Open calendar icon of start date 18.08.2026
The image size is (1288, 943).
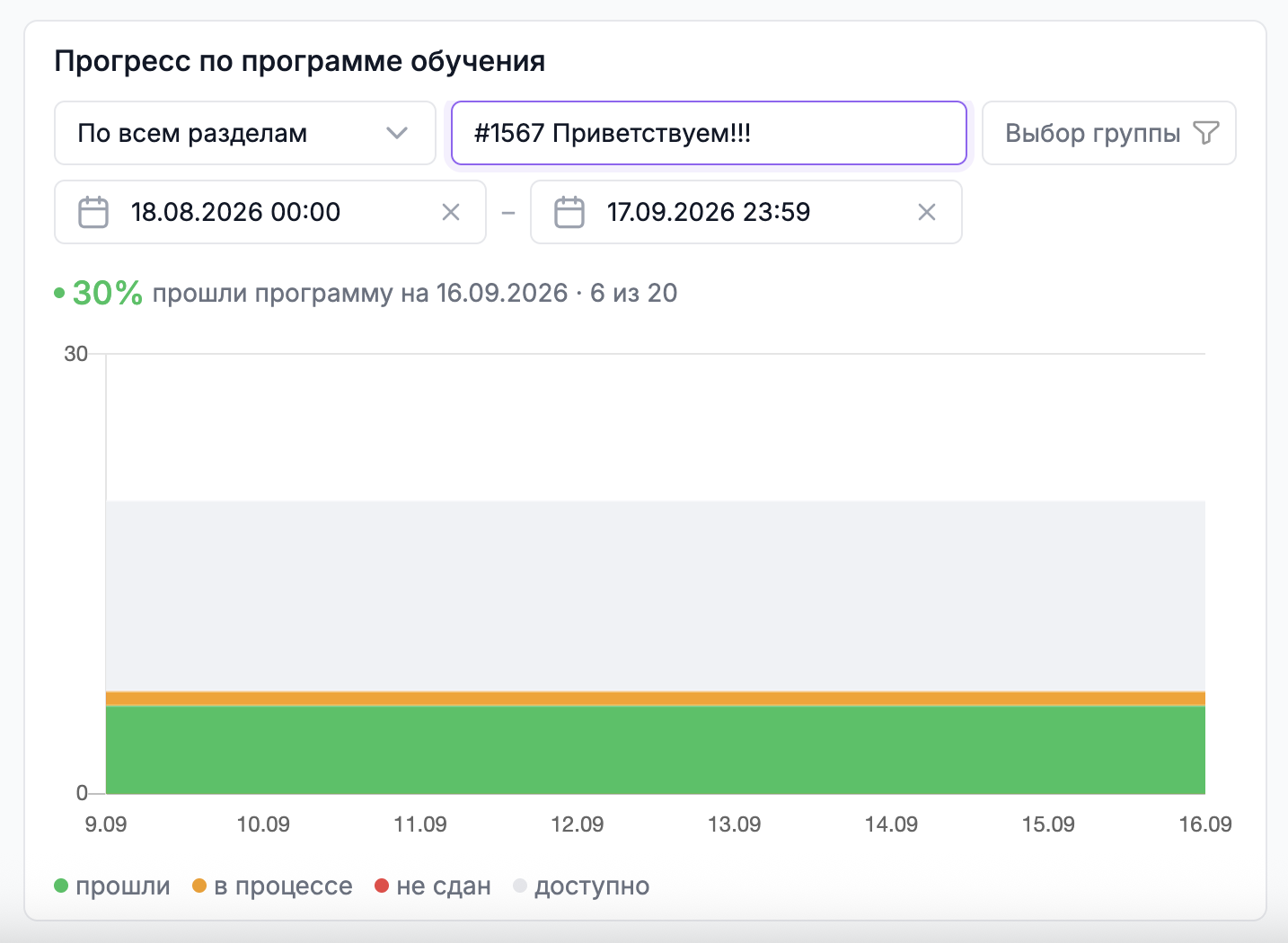coord(93,212)
